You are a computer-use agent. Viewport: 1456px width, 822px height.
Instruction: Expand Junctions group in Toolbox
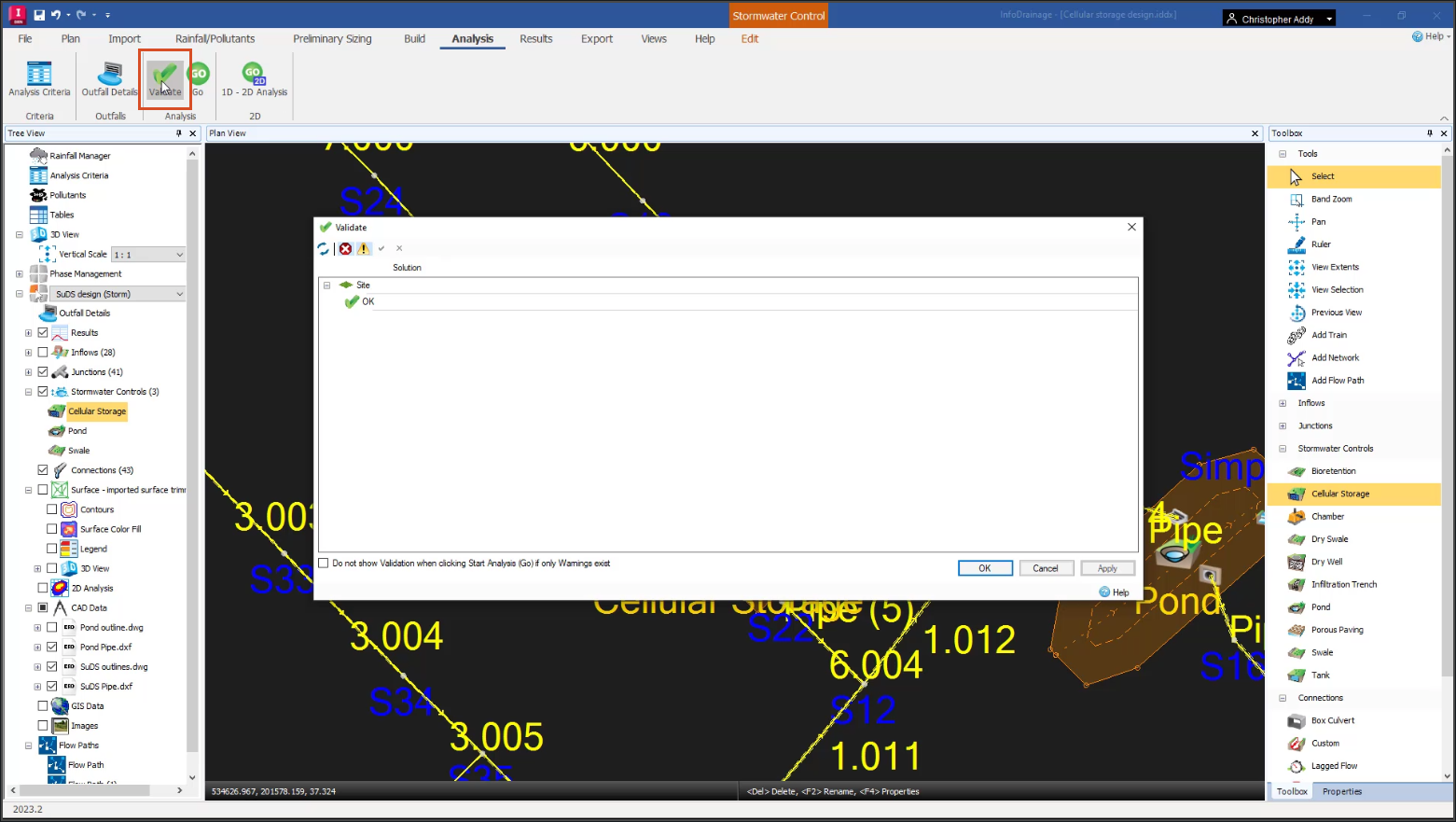pyautogui.click(x=1283, y=426)
